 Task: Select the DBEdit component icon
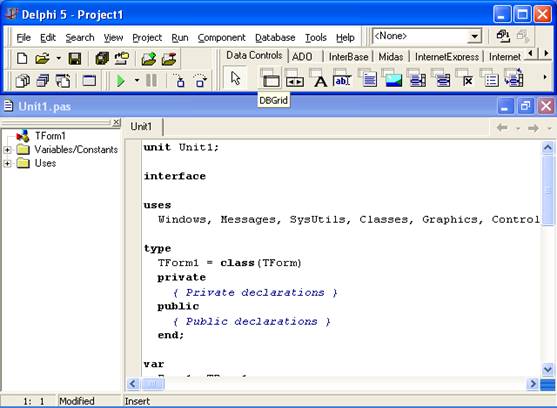(x=342, y=78)
